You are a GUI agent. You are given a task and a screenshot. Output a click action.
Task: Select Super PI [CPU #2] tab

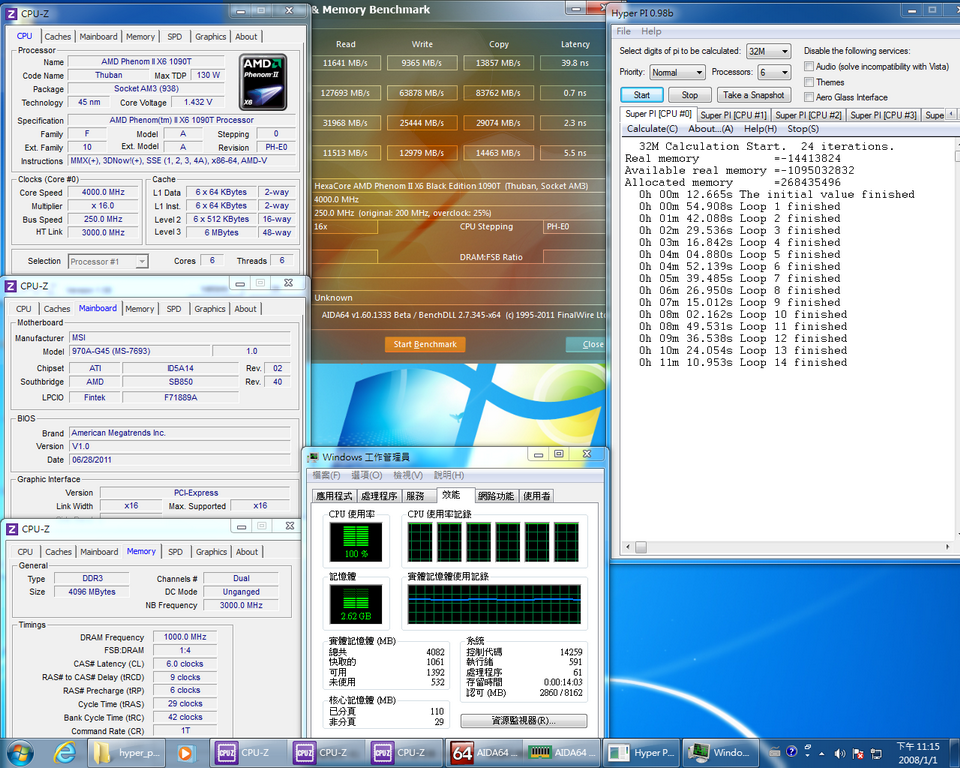[808, 115]
